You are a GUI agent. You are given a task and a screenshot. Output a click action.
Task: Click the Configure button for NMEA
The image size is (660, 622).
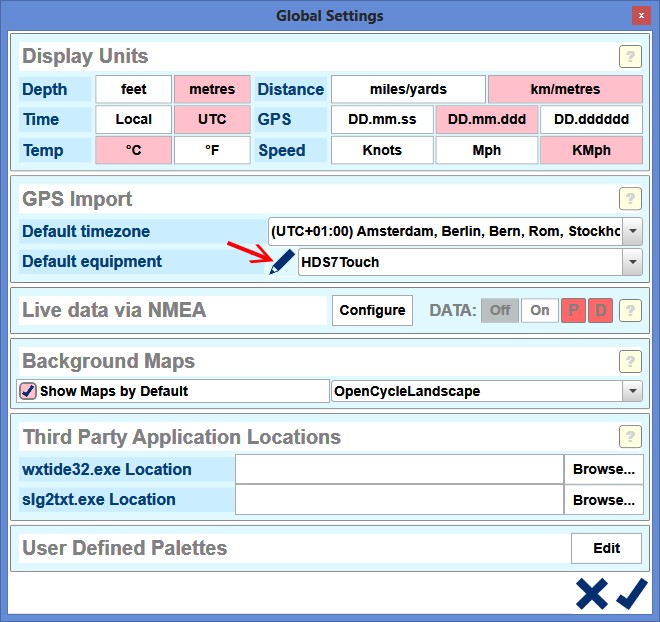pos(372,310)
